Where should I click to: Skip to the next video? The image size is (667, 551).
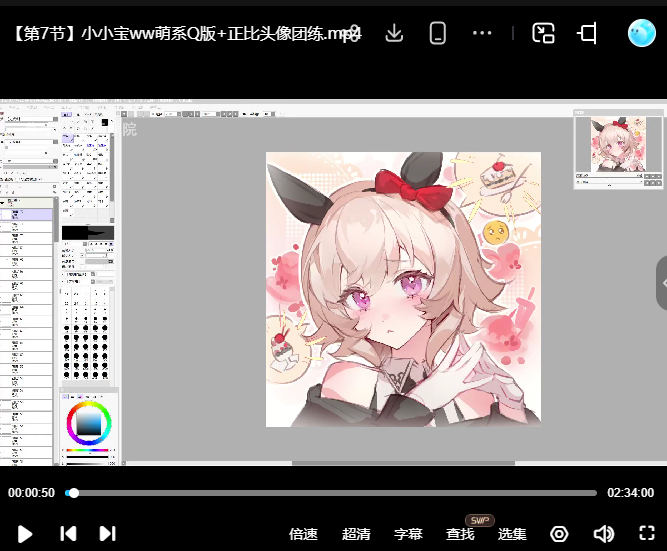click(x=108, y=534)
